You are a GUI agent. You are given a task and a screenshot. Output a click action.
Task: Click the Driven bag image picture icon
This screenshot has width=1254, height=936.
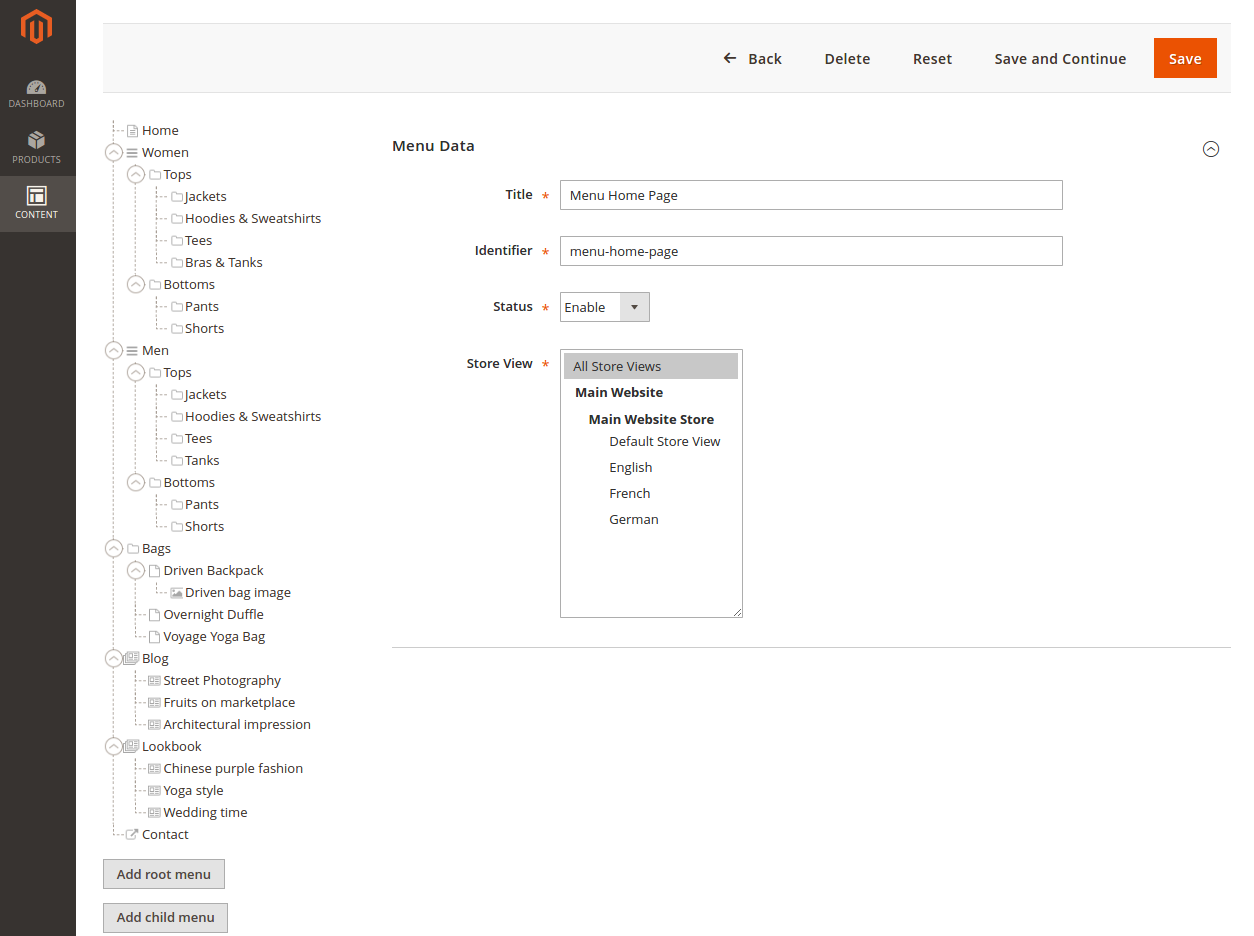click(x=176, y=593)
